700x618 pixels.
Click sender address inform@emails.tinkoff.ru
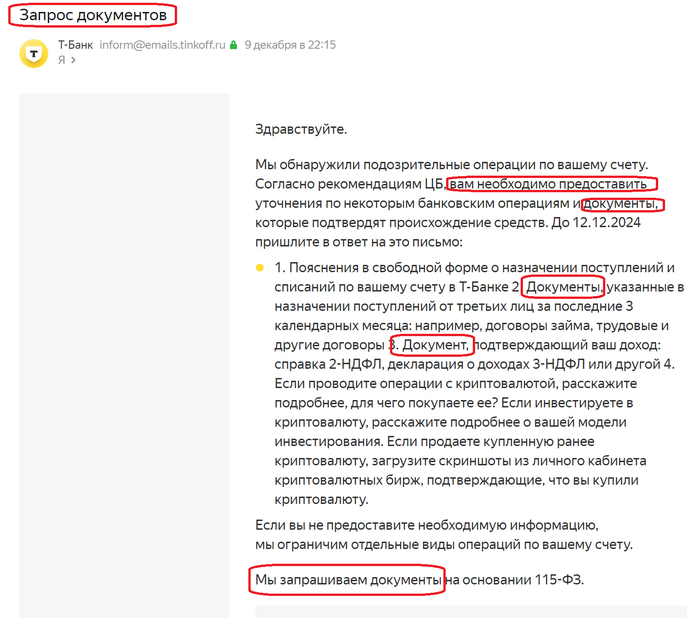point(162,45)
